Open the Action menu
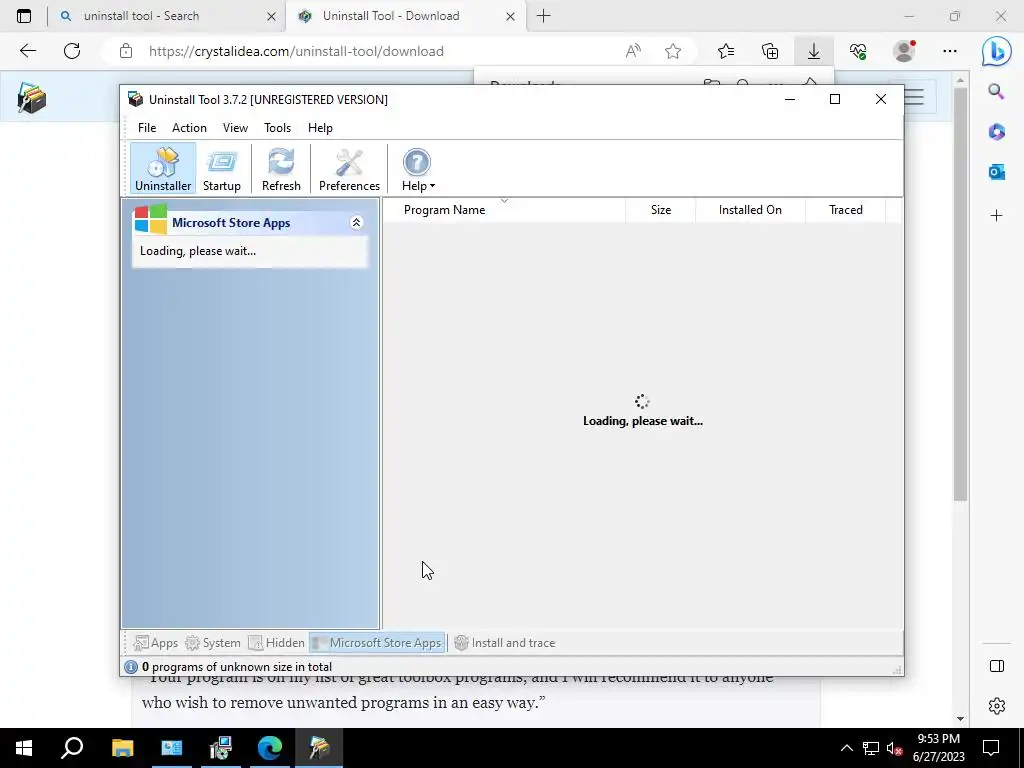The height and width of the screenshot is (768, 1024). pos(189,128)
